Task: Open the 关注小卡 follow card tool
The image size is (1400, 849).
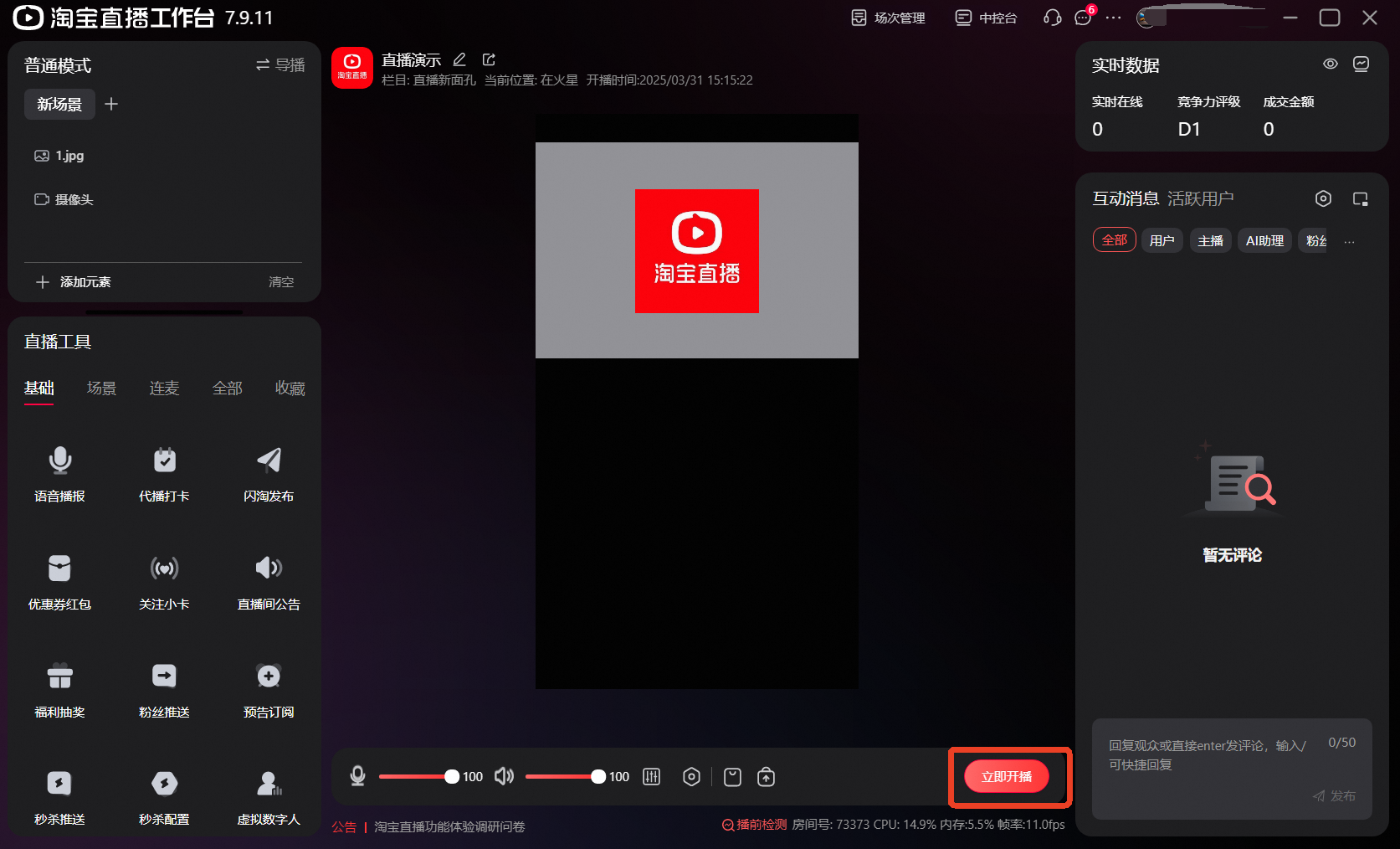Action: 164,581
